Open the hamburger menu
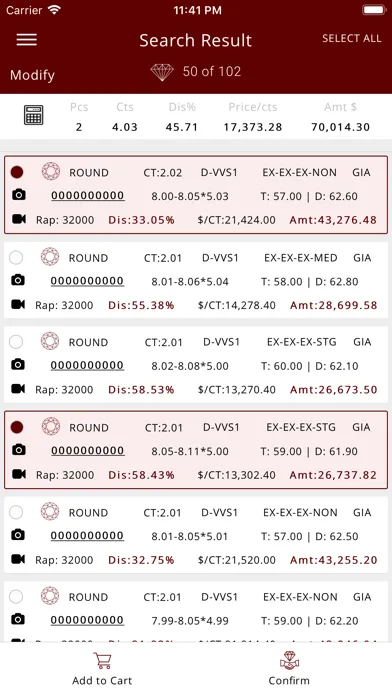392x696 pixels. 27,40
